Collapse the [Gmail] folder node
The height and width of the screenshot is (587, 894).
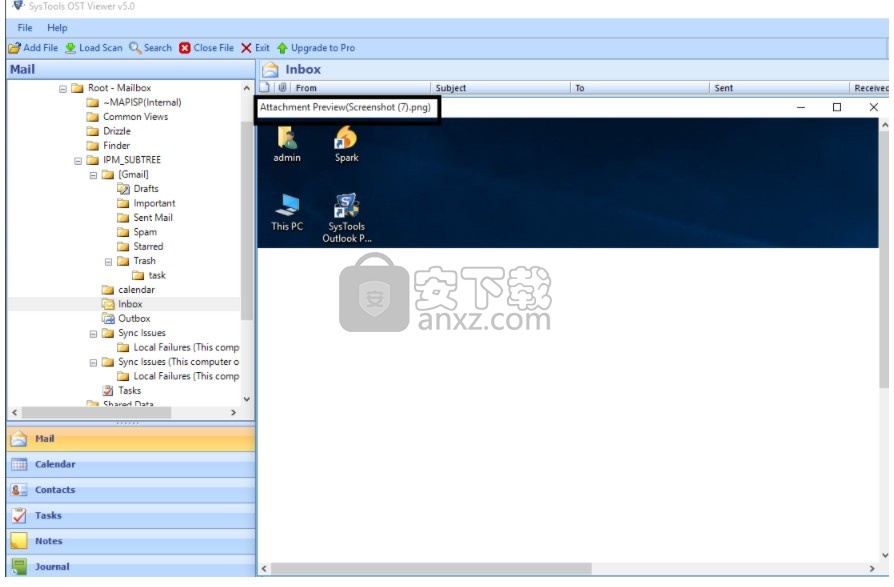point(94,176)
